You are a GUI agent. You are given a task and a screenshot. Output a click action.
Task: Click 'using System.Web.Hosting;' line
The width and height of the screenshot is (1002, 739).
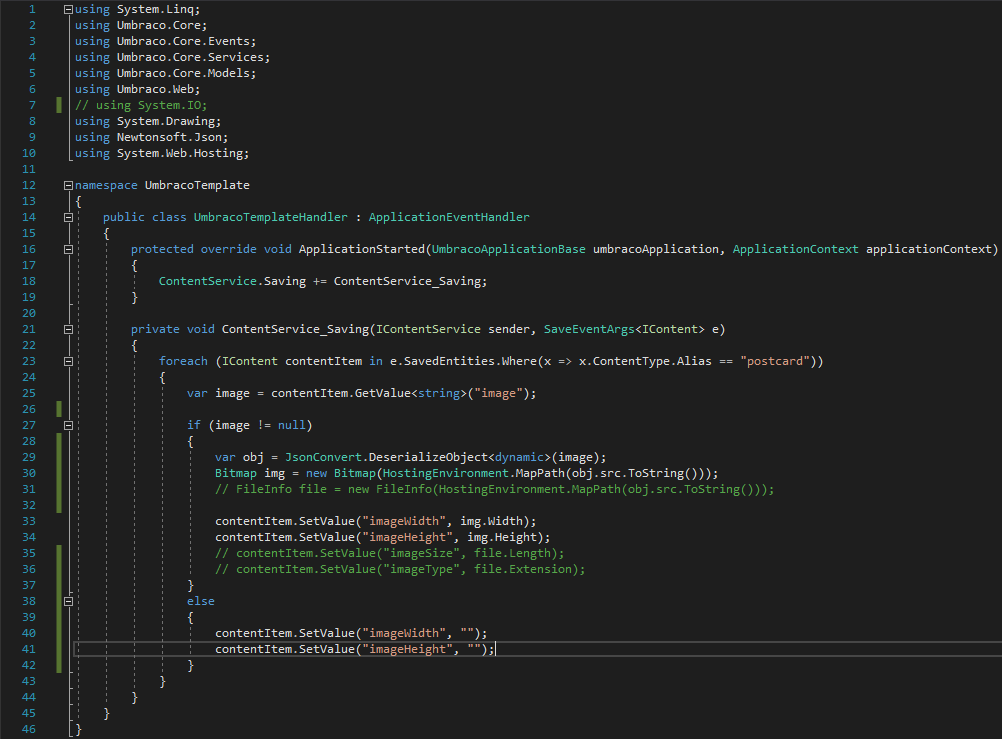[162, 153]
